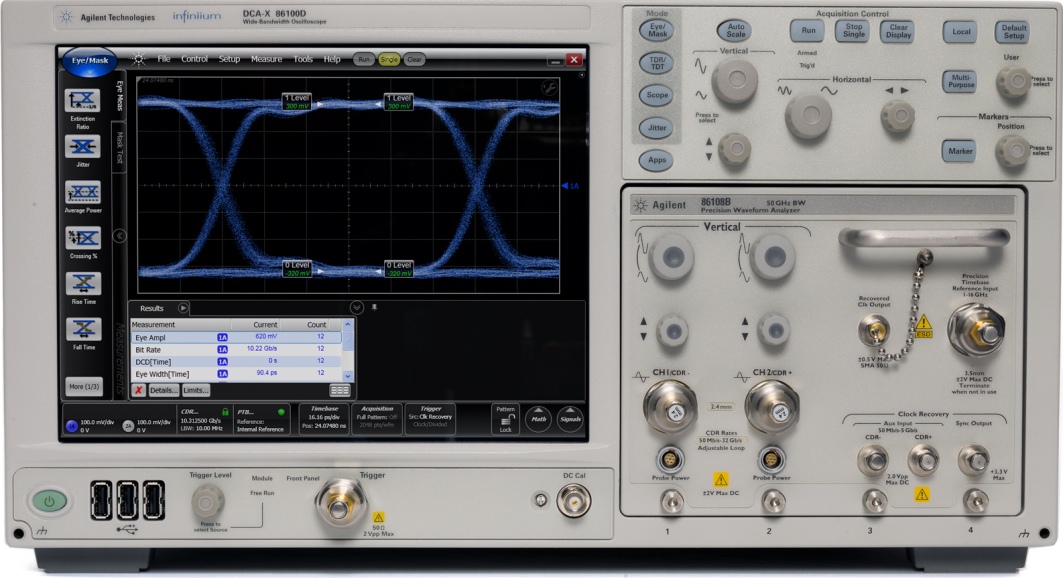Select the Extinction Ratio measurement icon
Image resolution: width=1063 pixels, height=578 pixels.
(83, 100)
